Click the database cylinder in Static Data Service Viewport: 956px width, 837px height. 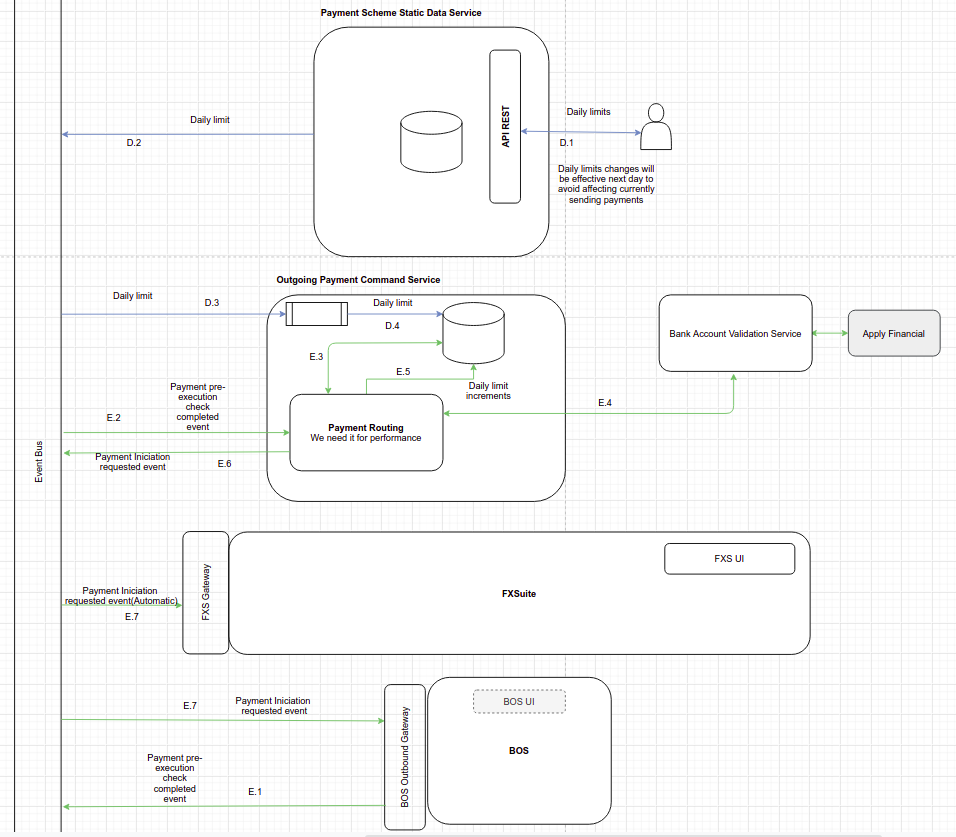tap(431, 141)
